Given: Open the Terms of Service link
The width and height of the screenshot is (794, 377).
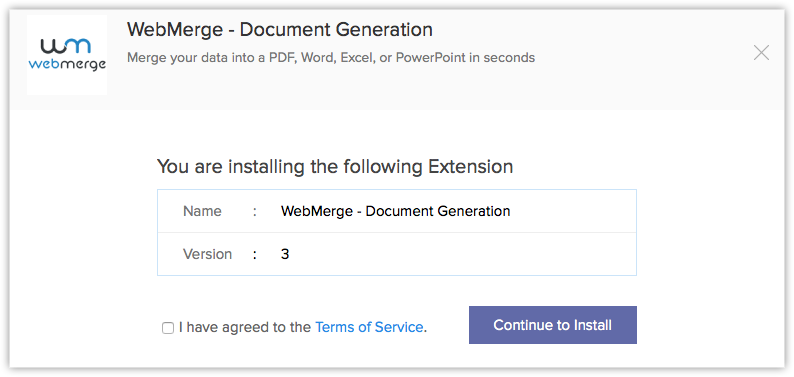Looking at the screenshot, I should 369,327.
